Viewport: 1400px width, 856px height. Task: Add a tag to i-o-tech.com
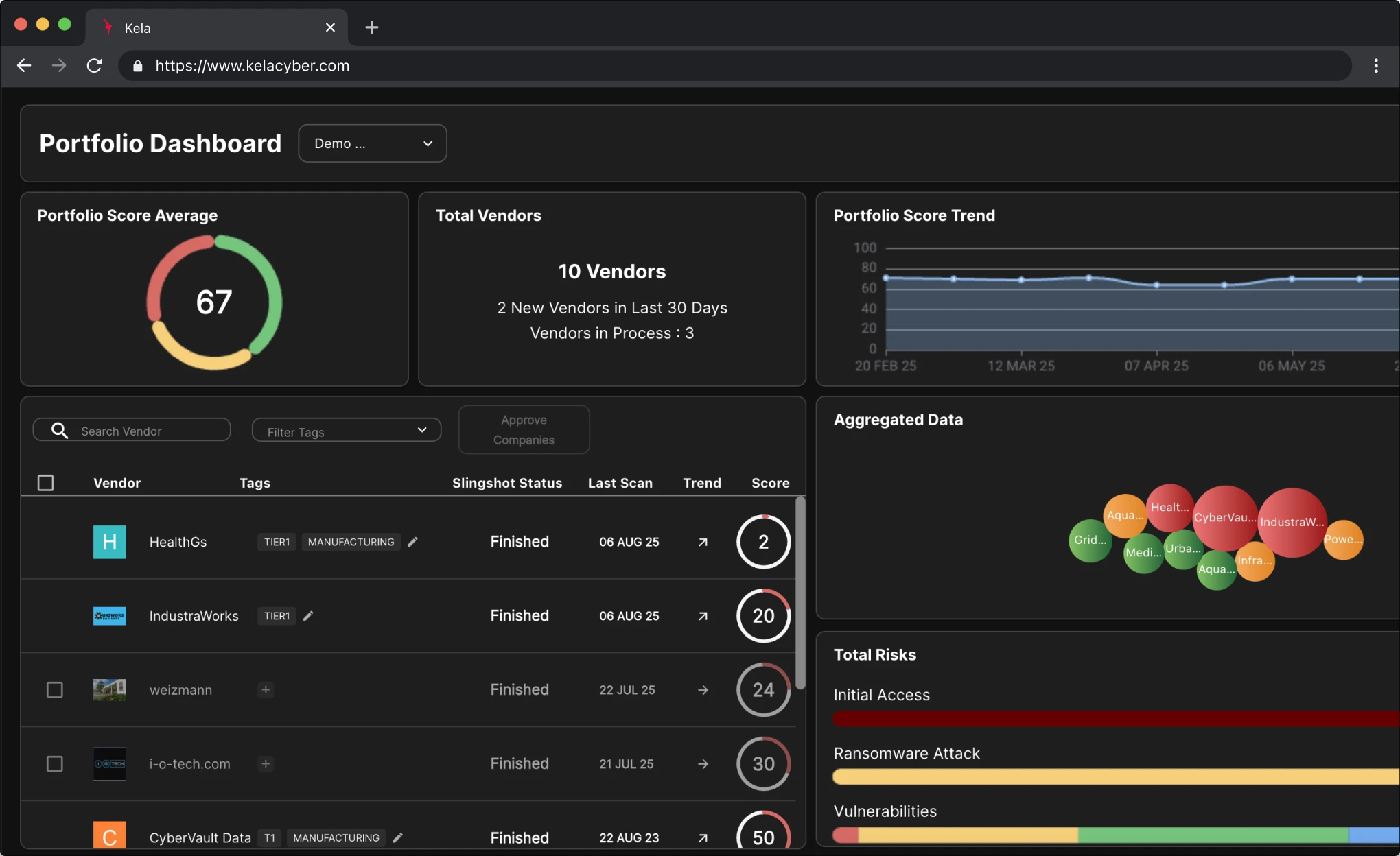pyautogui.click(x=266, y=763)
